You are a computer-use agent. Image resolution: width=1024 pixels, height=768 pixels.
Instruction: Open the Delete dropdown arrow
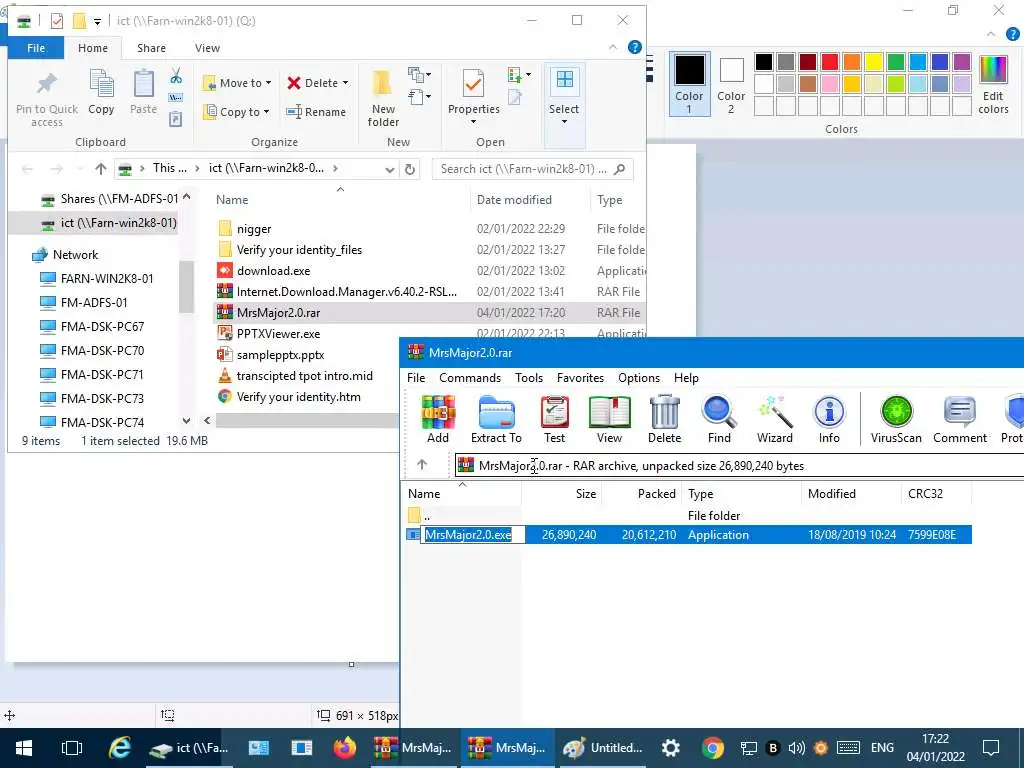[x=345, y=83]
